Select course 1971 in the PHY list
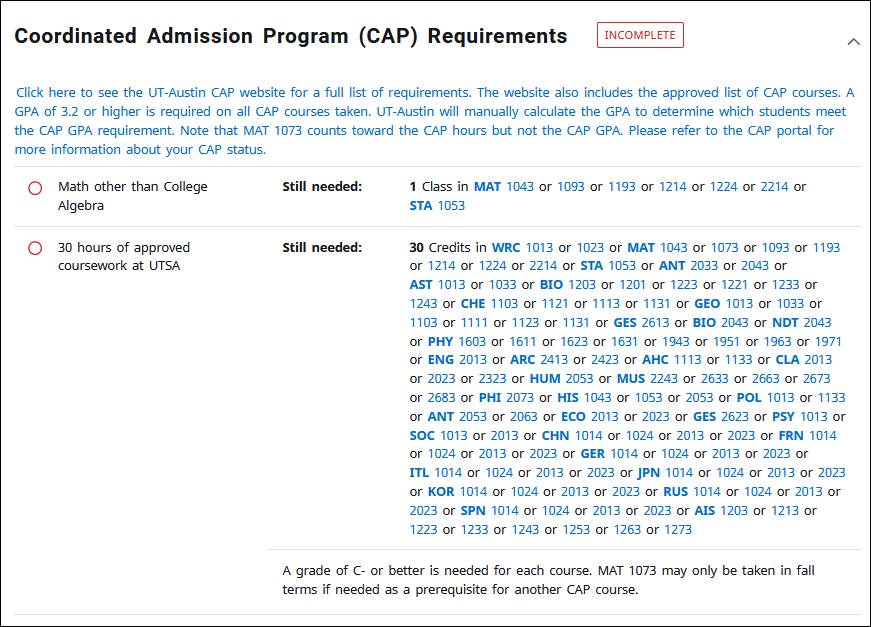This screenshot has height=627, width=871. tap(828, 341)
